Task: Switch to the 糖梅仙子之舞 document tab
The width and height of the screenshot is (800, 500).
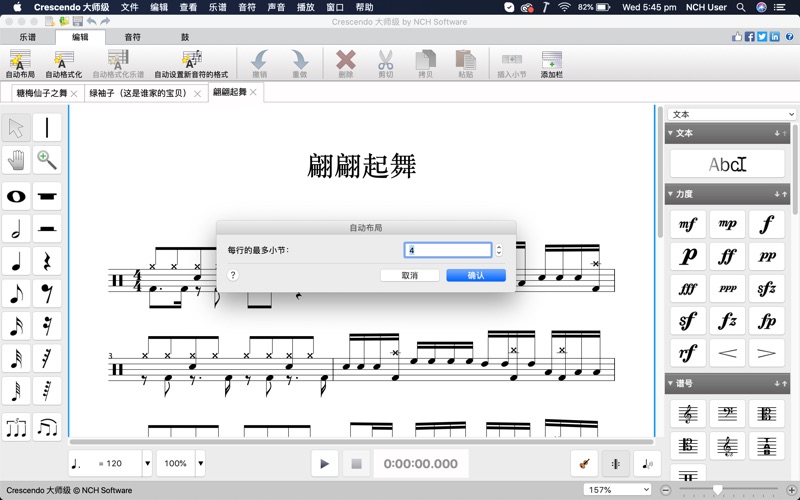Action: (x=42, y=93)
